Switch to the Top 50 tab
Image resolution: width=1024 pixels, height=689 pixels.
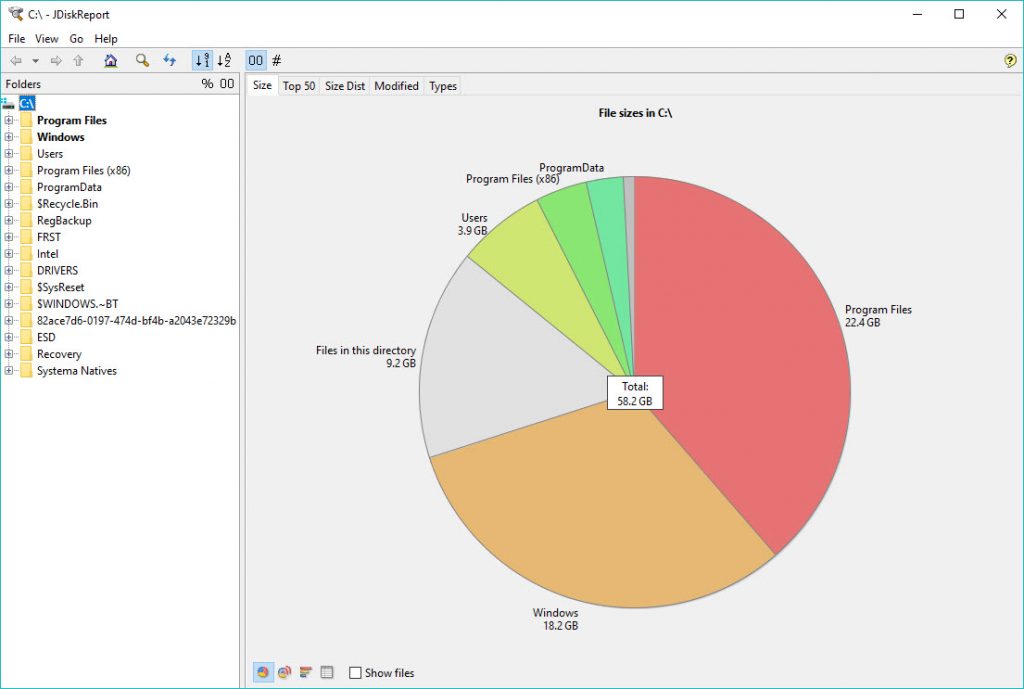[x=298, y=86]
